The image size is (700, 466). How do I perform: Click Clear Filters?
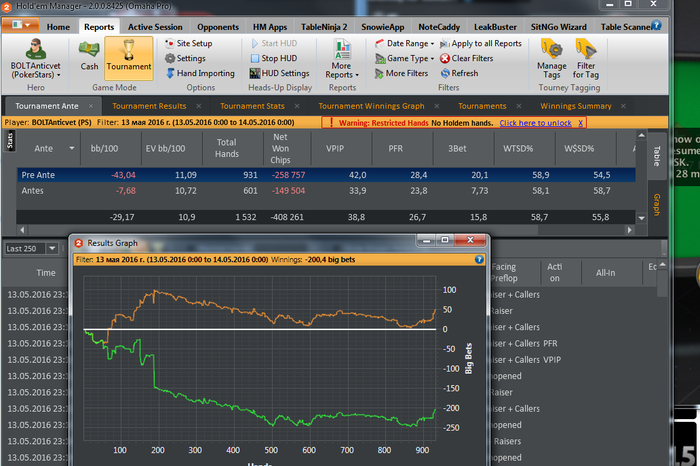click(467, 58)
